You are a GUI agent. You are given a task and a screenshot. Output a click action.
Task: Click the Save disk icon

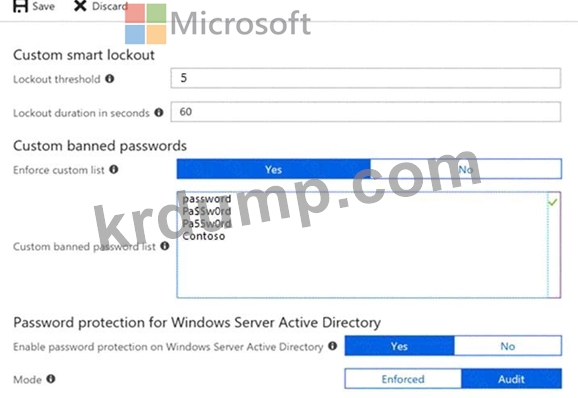tap(20, 6)
